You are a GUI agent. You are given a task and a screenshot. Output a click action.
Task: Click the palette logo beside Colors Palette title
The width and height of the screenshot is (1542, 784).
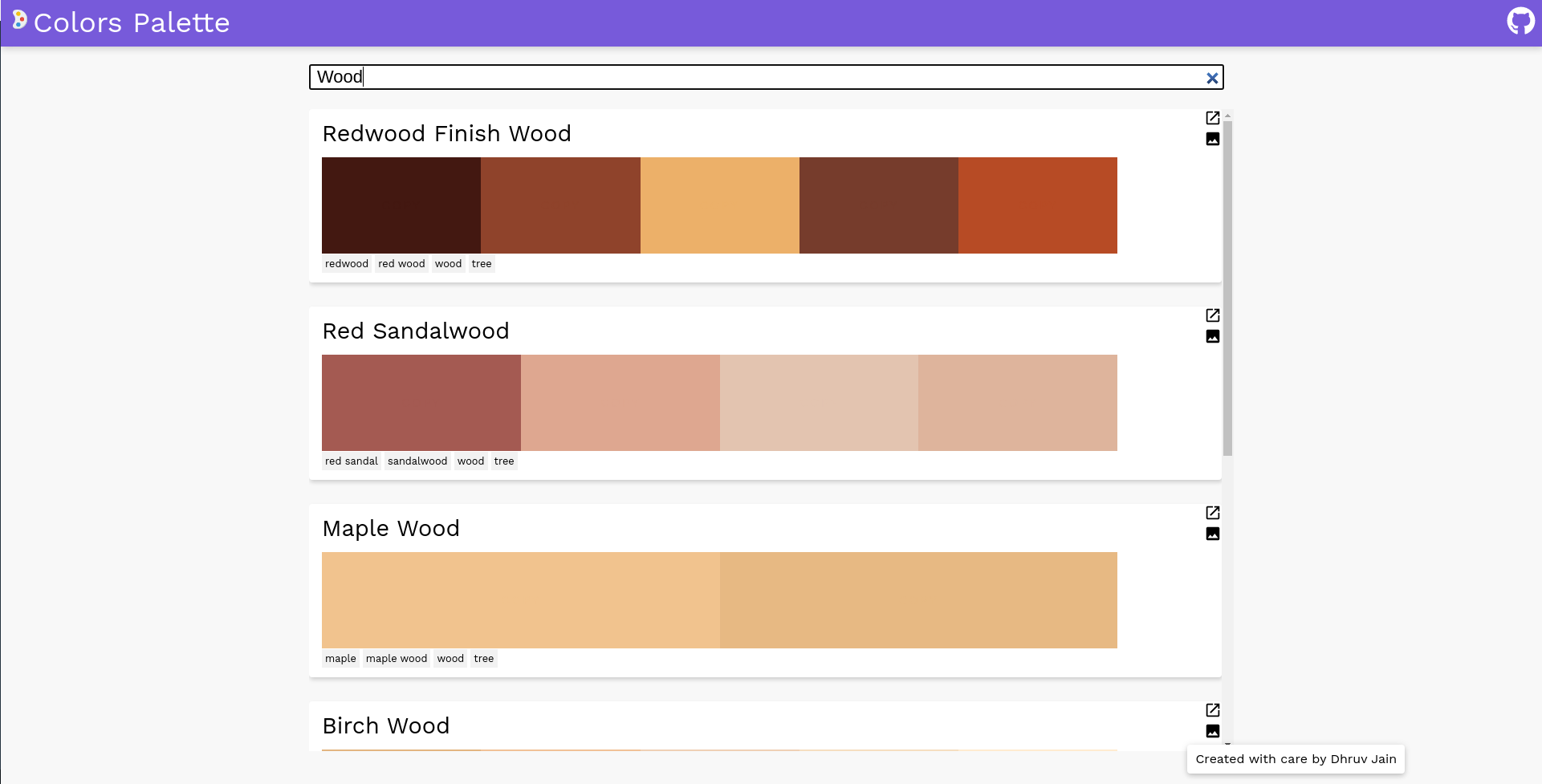tap(21, 21)
